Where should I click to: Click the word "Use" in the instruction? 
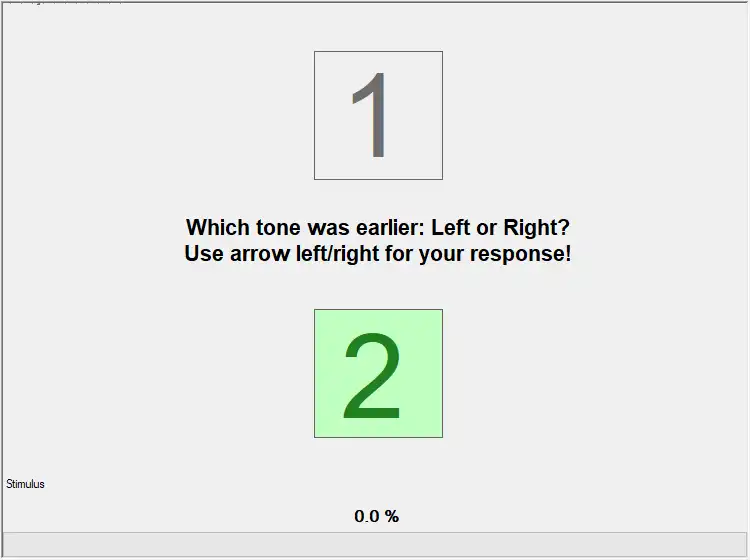(203, 254)
